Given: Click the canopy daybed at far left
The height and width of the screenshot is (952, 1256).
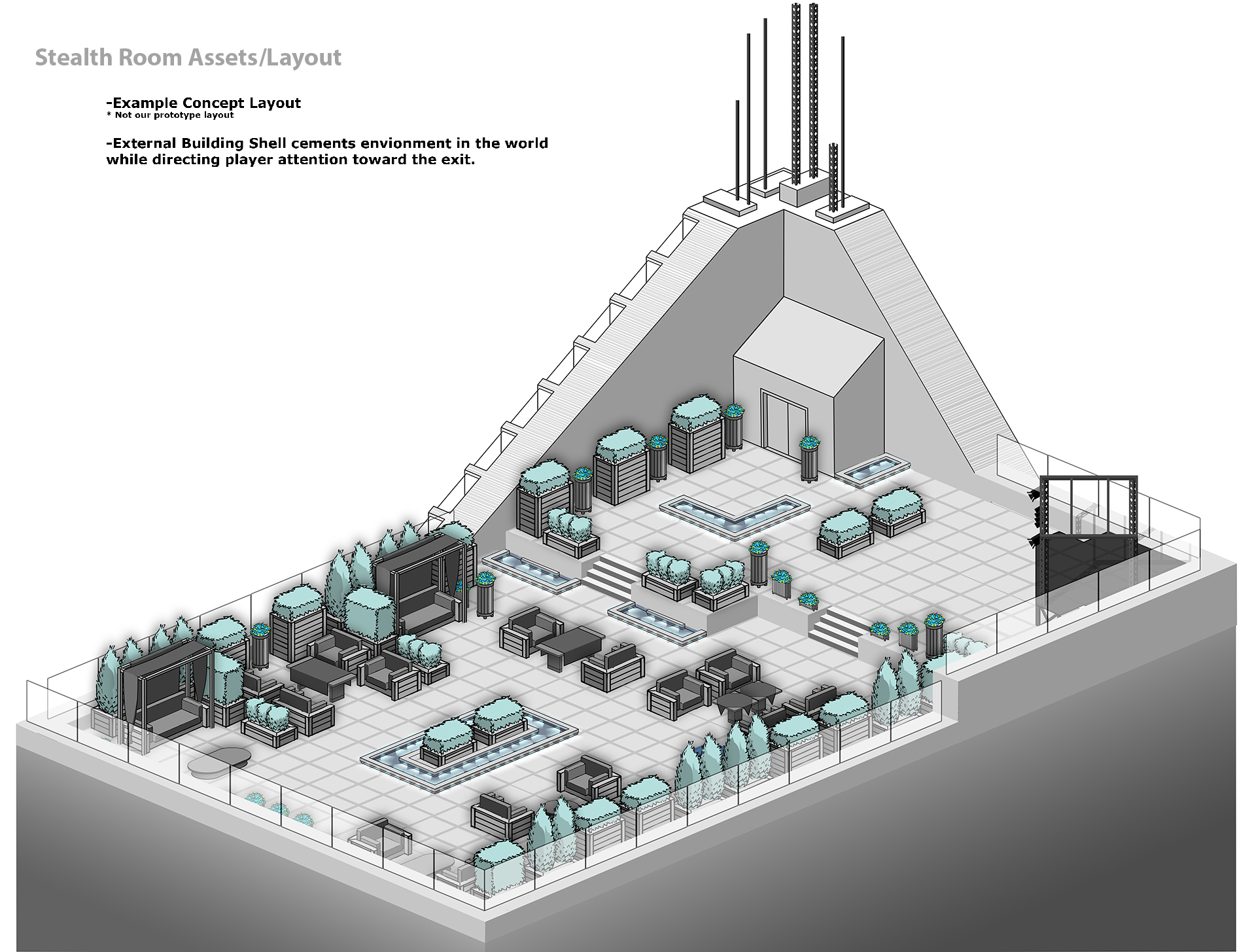Looking at the screenshot, I should (166, 700).
